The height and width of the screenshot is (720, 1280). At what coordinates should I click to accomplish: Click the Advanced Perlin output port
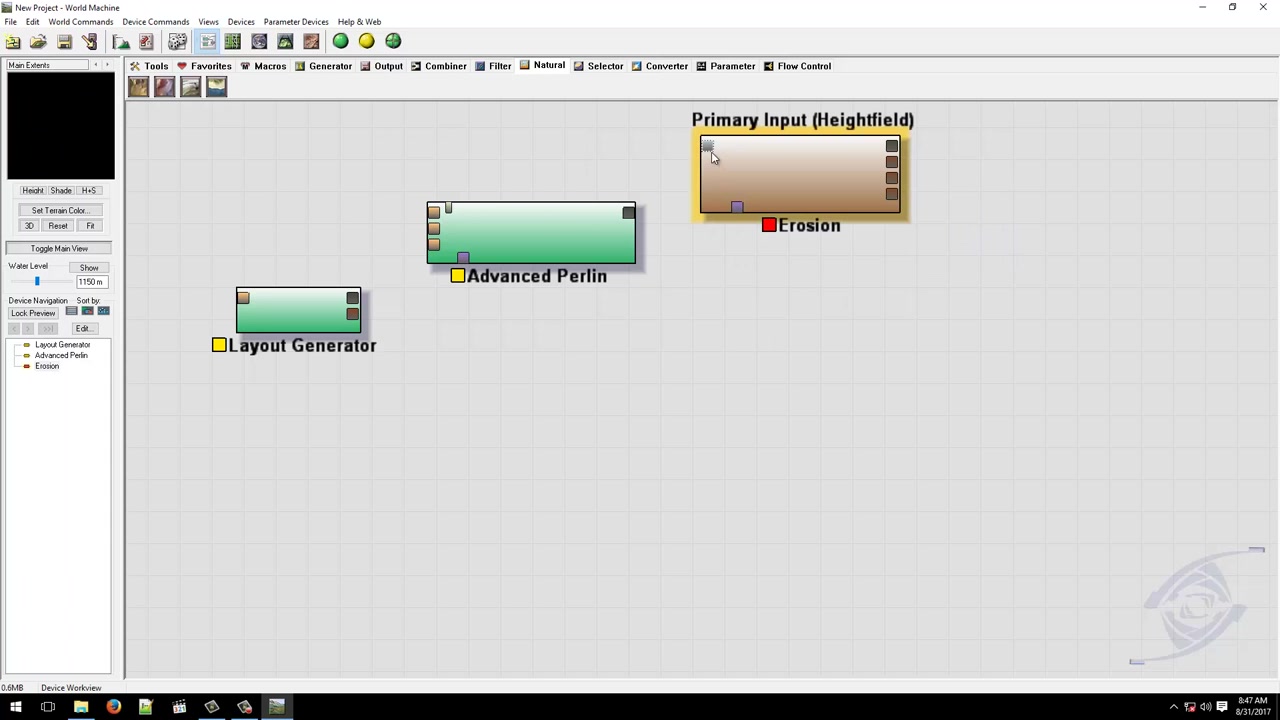(x=628, y=212)
